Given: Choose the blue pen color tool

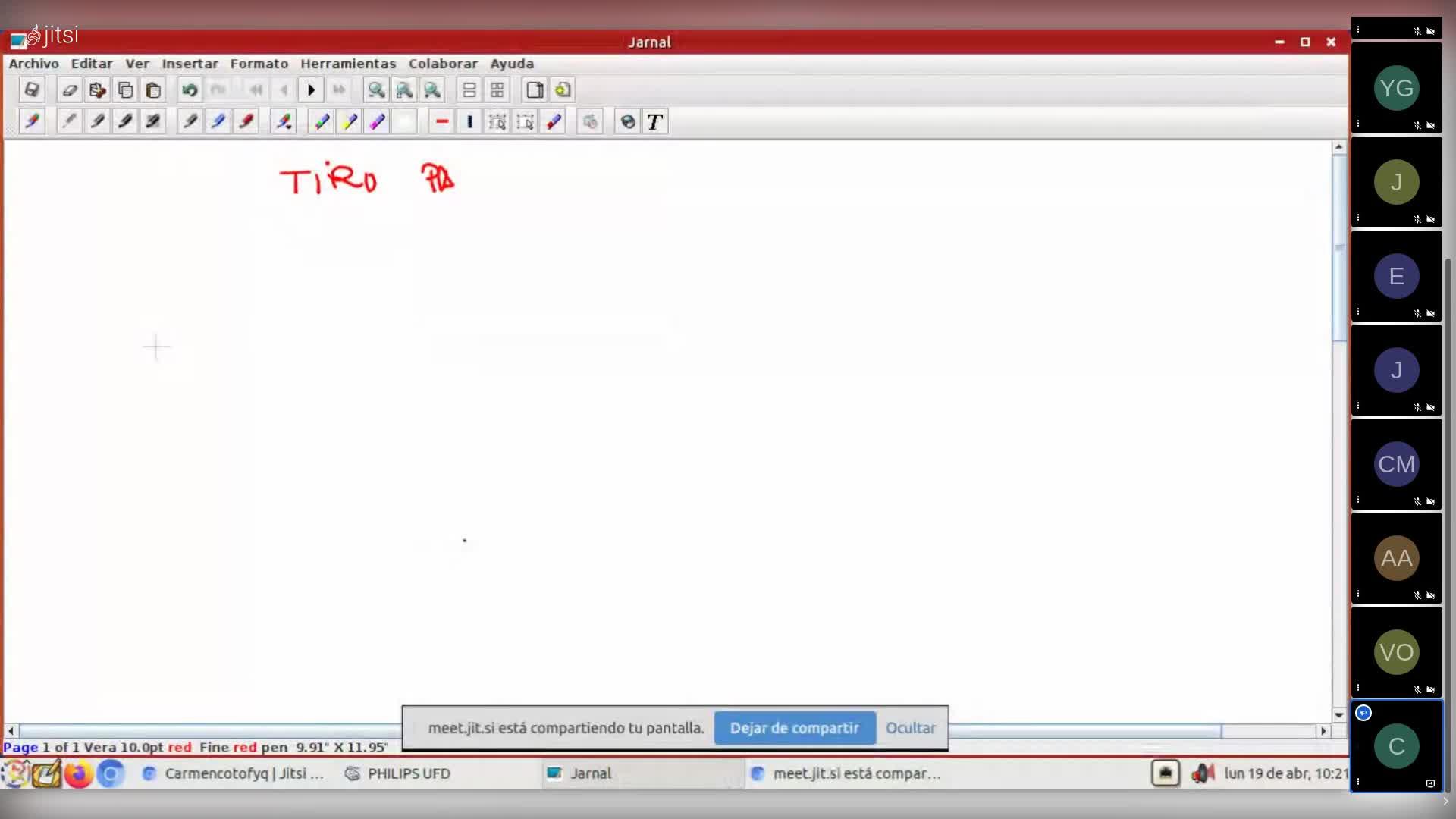Looking at the screenshot, I should point(218,122).
